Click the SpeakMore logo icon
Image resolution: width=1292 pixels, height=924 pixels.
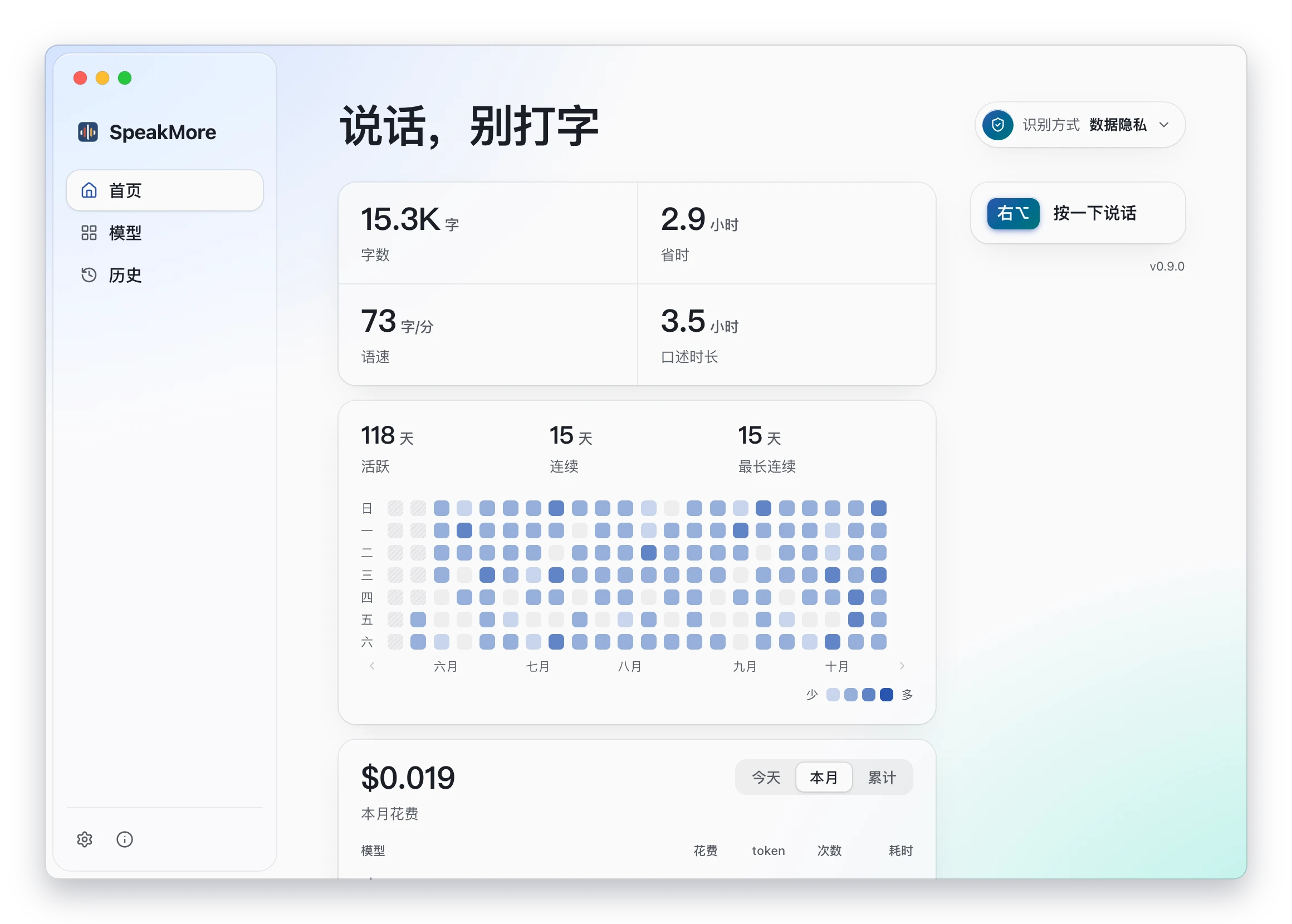click(x=88, y=132)
